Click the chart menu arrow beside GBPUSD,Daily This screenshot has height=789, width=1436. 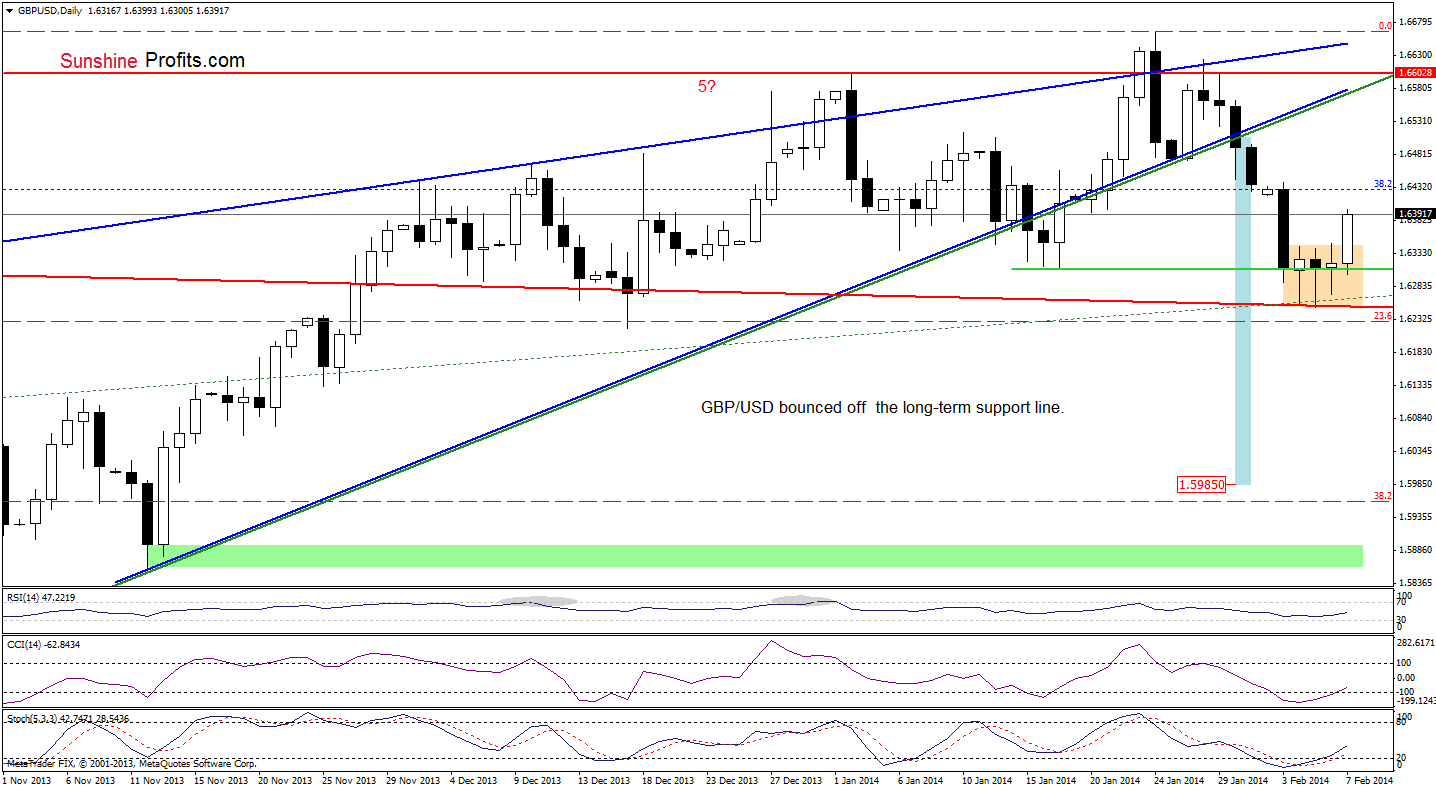click(9, 10)
